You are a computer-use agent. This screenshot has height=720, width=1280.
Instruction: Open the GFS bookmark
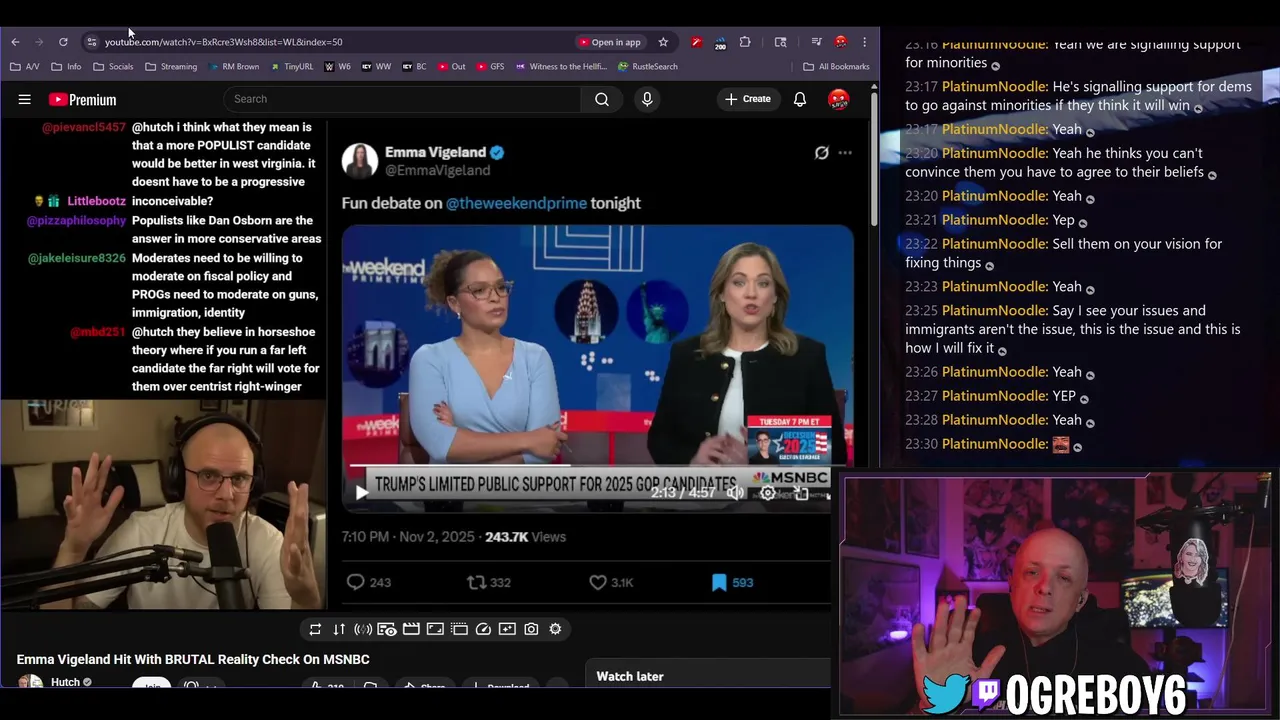click(x=490, y=67)
